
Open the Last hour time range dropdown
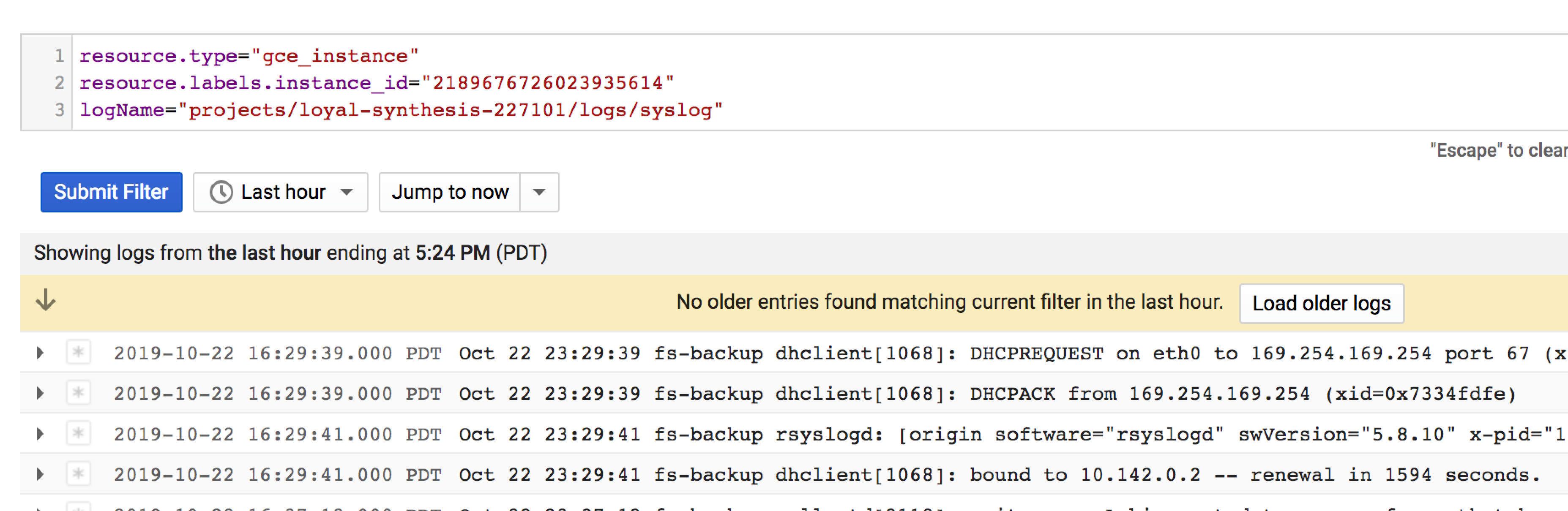point(281,192)
